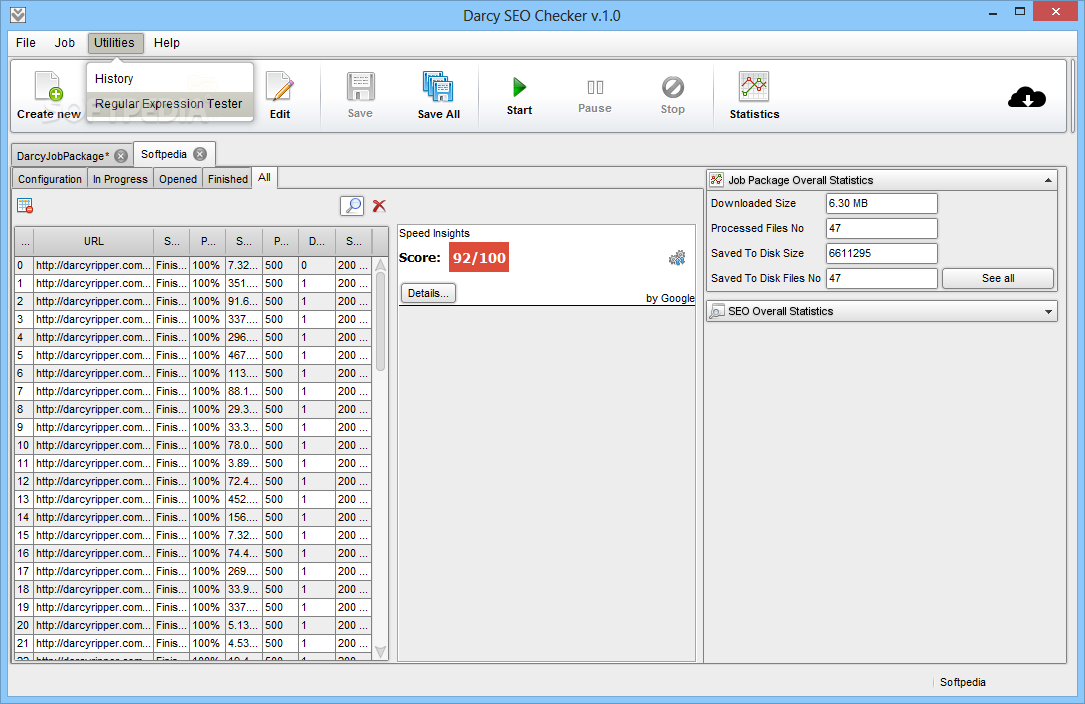1085x704 pixels.
Task: Click the table remove-row icon
Action: tap(25, 206)
